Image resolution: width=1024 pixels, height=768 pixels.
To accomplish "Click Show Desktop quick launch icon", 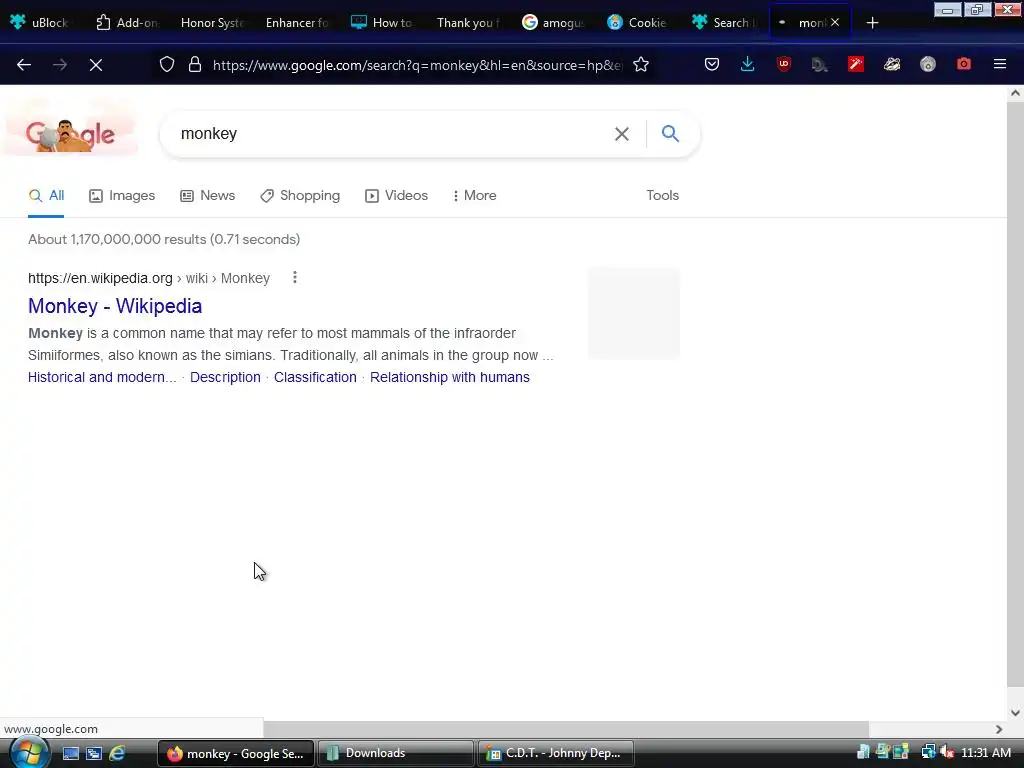I will [x=71, y=753].
